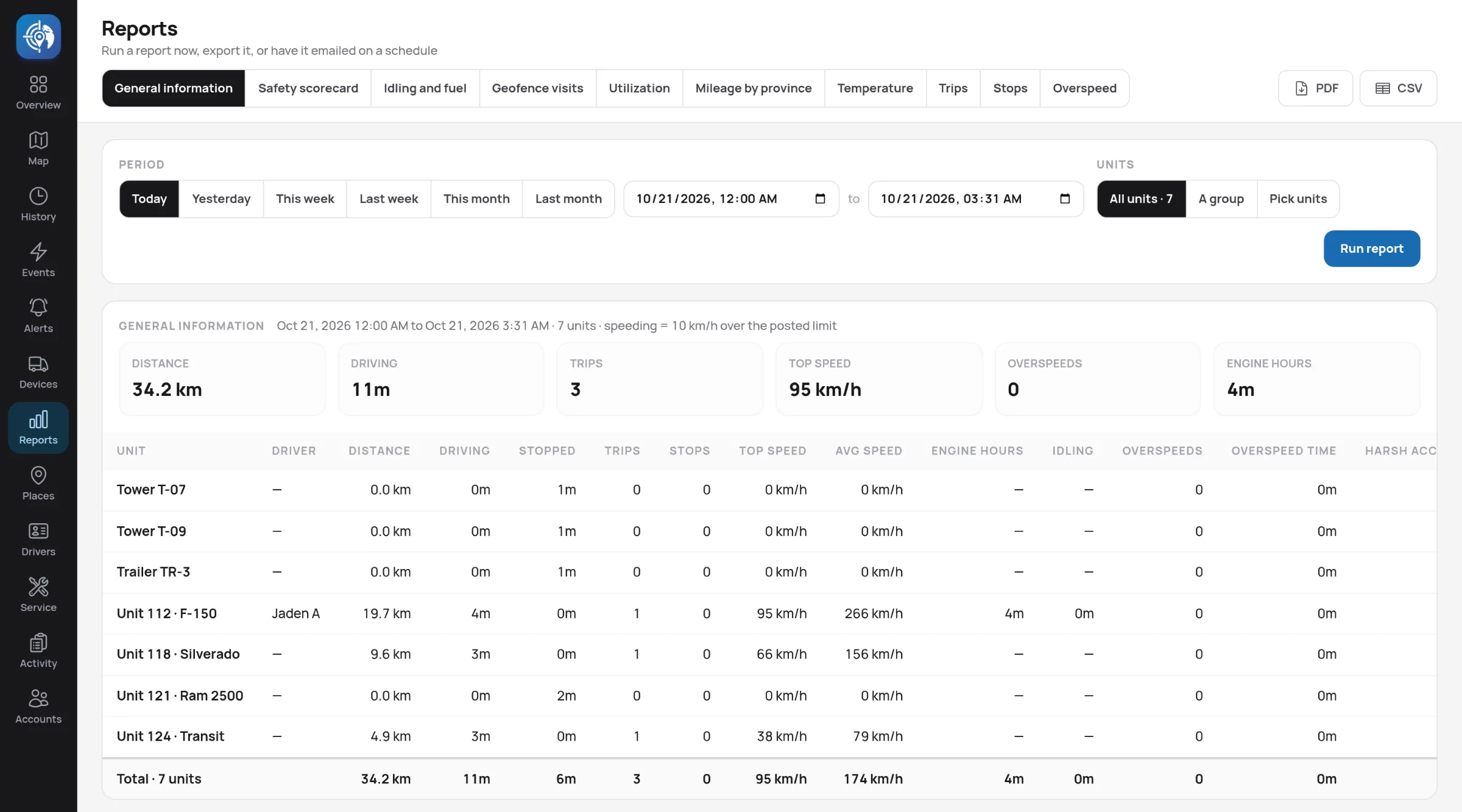This screenshot has height=812, width=1462.
Task: Open calendar picker for end date
Action: point(1065,199)
